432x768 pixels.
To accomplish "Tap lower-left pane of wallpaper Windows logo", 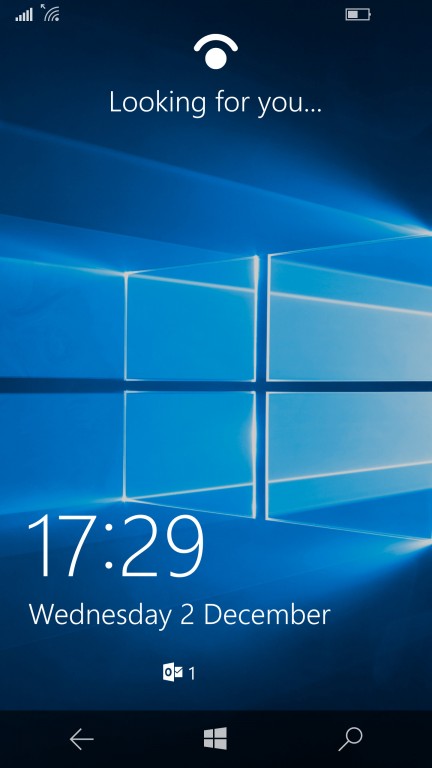I will click(190, 453).
